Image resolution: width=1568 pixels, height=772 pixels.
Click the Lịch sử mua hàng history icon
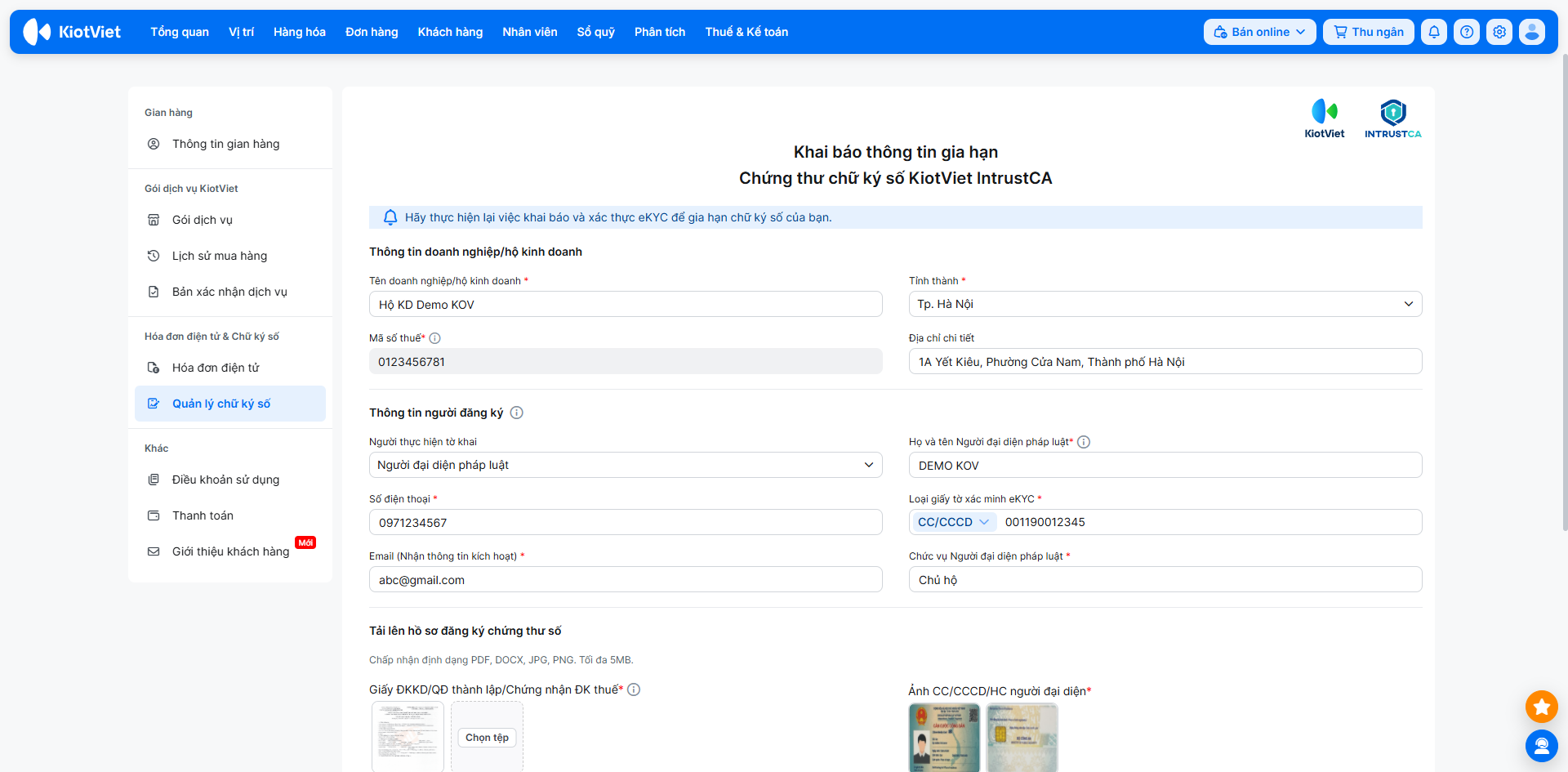tap(154, 256)
